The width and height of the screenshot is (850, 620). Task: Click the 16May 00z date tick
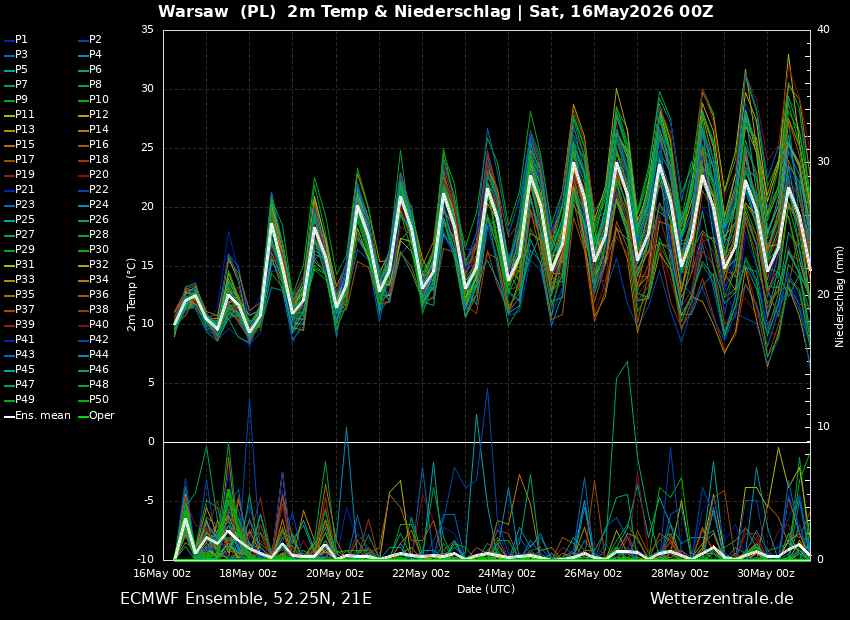162,573
